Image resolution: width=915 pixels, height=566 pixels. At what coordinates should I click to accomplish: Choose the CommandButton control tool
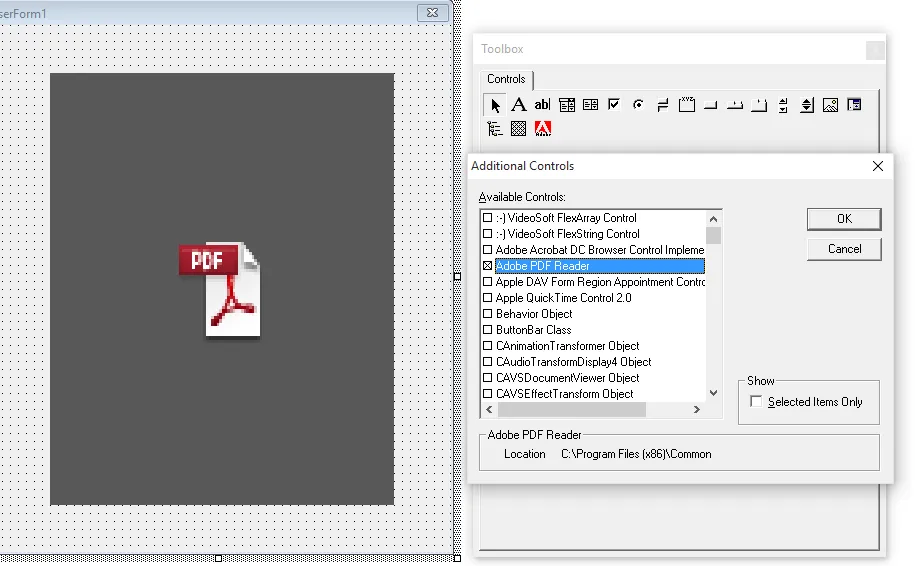click(x=710, y=105)
